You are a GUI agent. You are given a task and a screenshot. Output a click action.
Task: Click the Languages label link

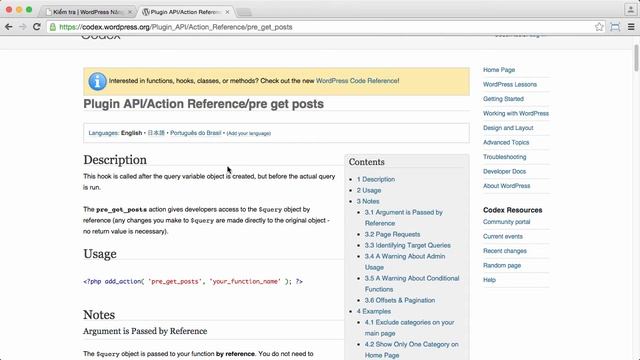coord(103,133)
